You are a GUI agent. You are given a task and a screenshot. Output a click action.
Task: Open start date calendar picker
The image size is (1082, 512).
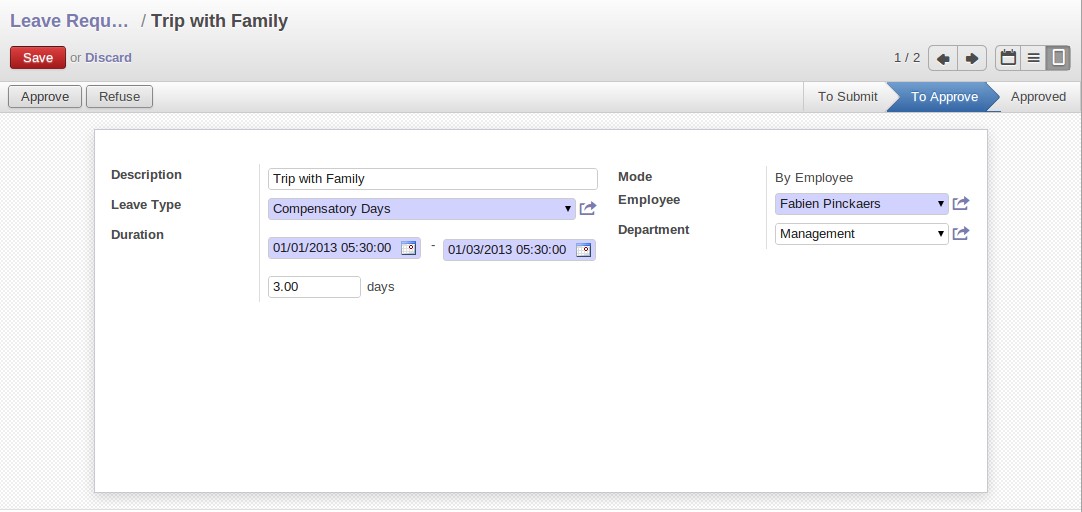(x=409, y=248)
